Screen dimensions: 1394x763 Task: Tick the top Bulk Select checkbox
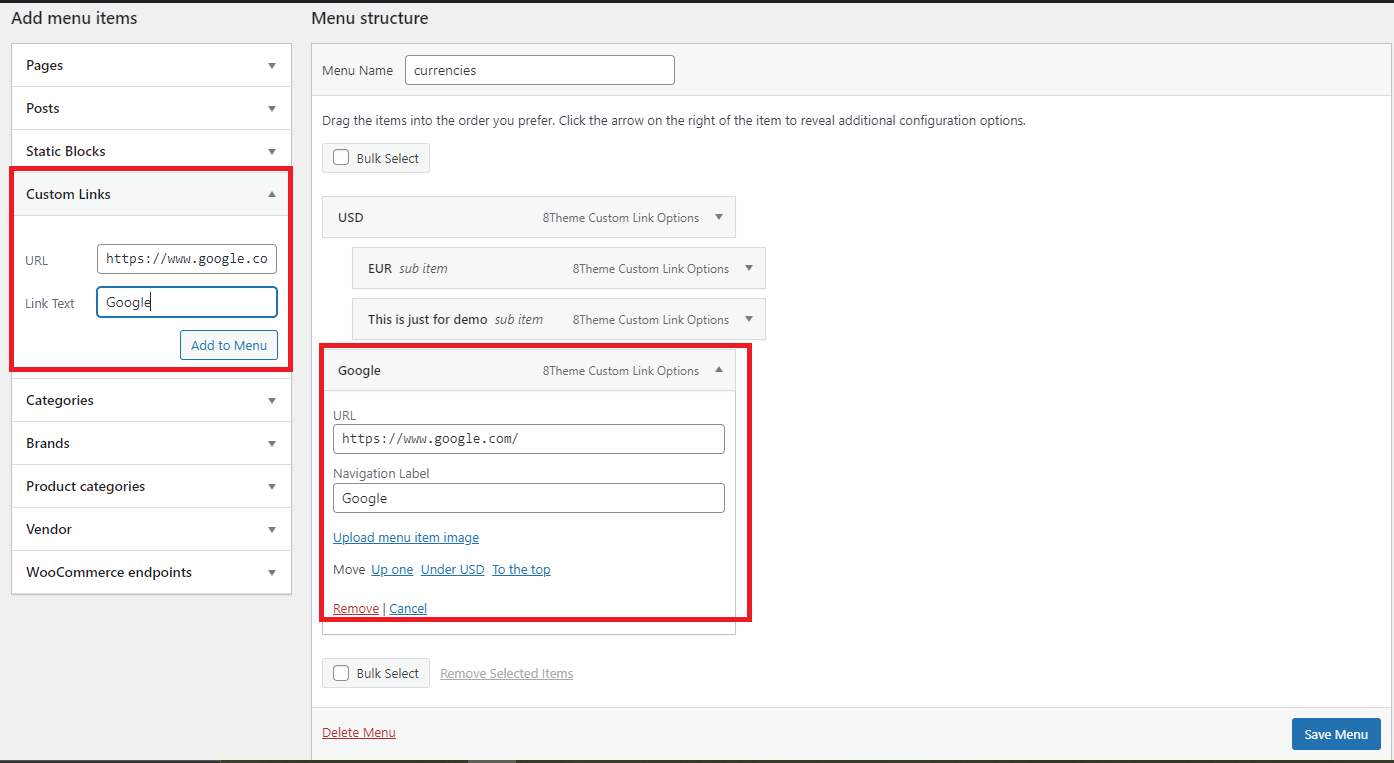pyautogui.click(x=341, y=158)
